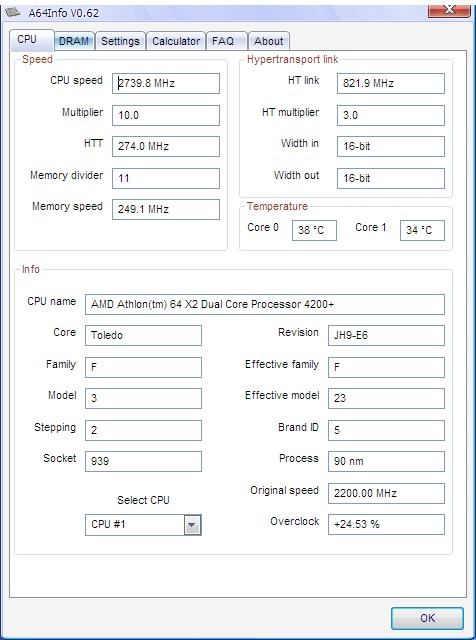This screenshot has height=640, width=476.
Task: Click the Multiplier field showing 10.0
Action: pyautogui.click(x=166, y=115)
